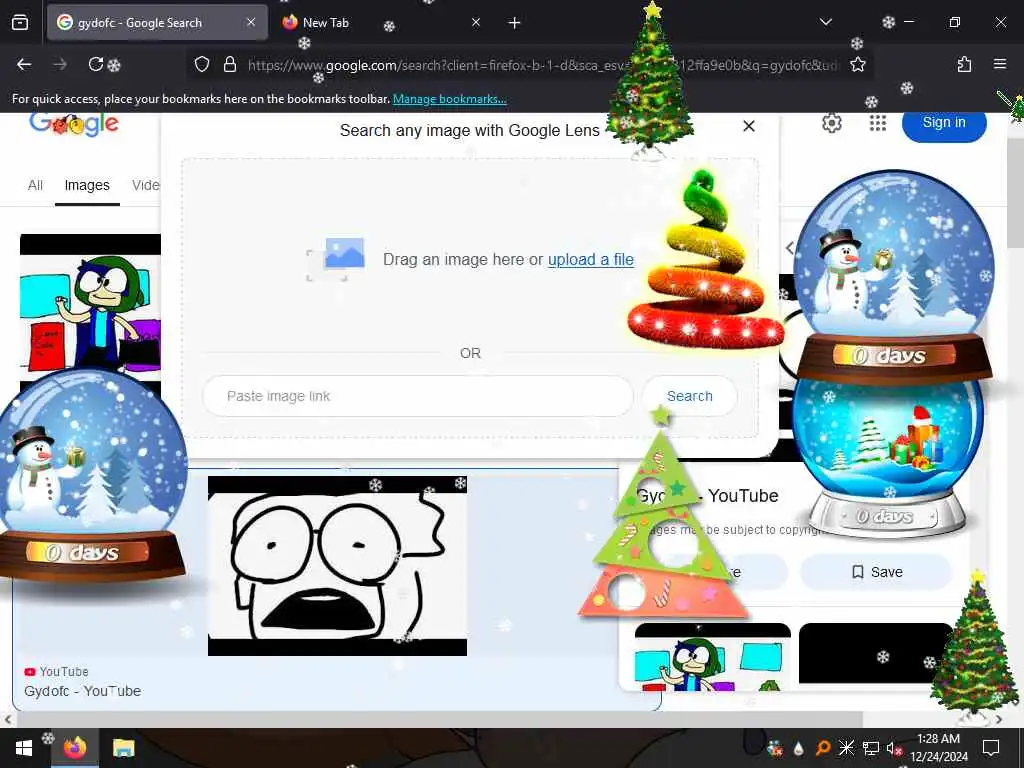The width and height of the screenshot is (1024, 768).
Task: Switch to the All search tab
Action: (x=35, y=185)
